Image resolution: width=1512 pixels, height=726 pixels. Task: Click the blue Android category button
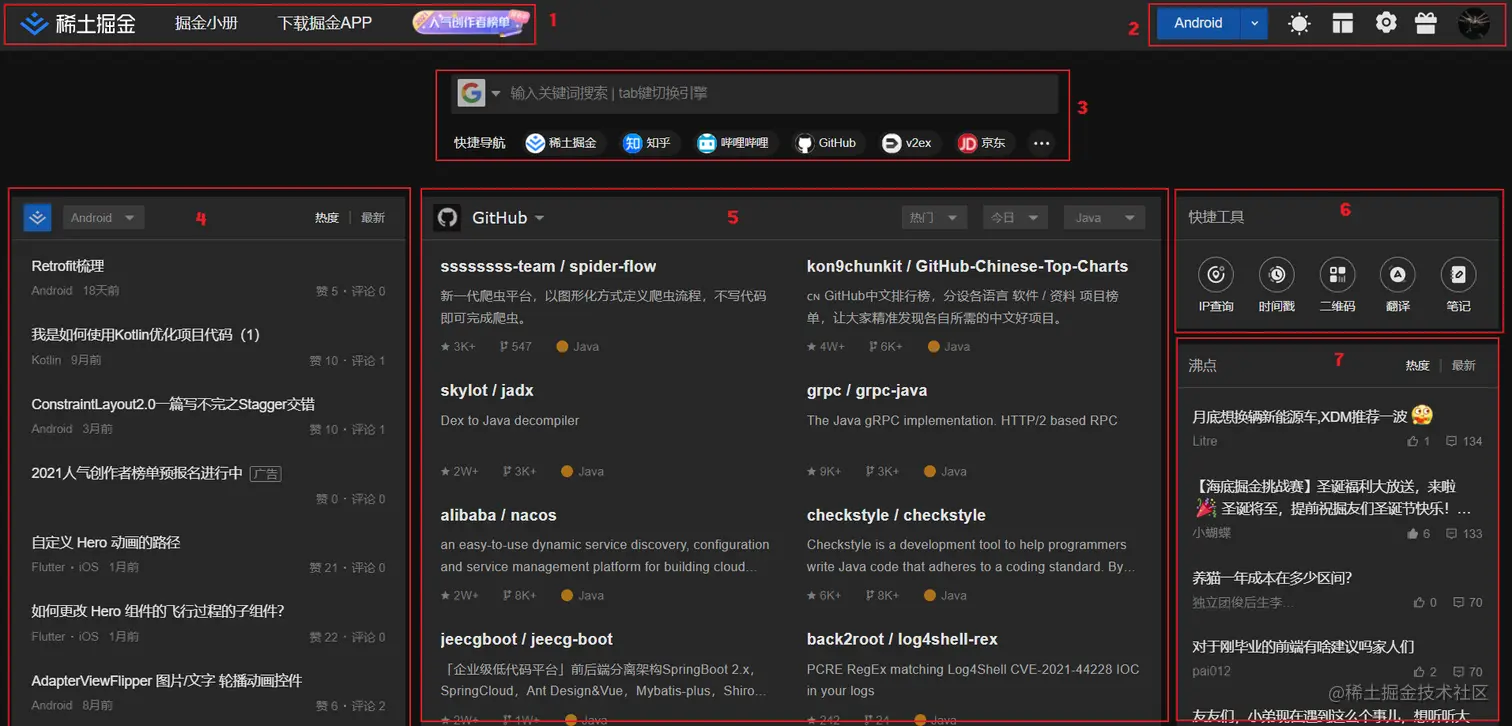tap(1198, 23)
